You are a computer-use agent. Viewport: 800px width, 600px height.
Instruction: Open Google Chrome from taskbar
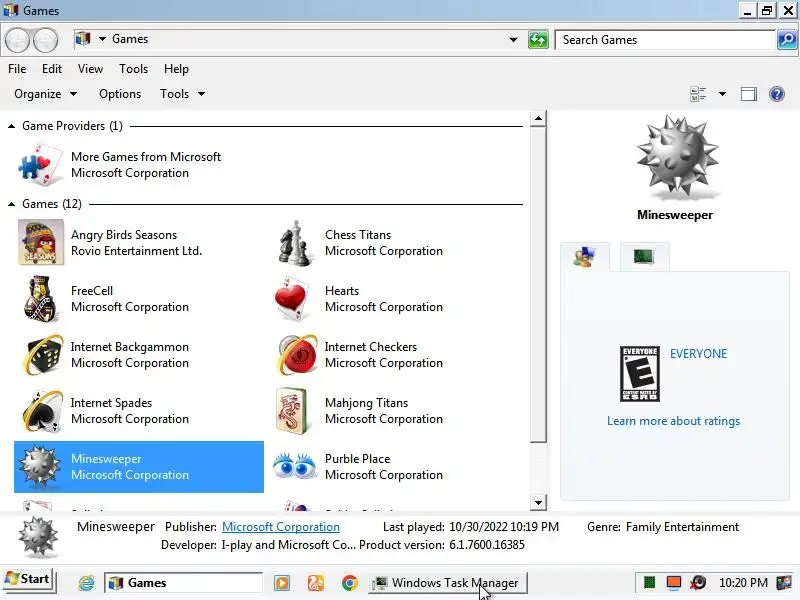tap(349, 583)
